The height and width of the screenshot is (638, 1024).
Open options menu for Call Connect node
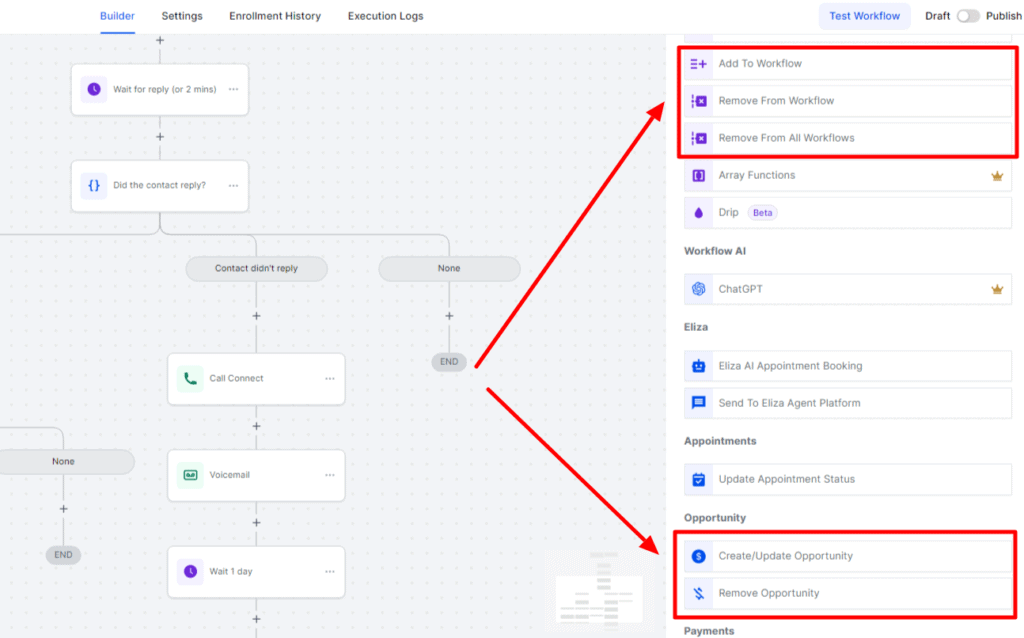click(x=330, y=379)
